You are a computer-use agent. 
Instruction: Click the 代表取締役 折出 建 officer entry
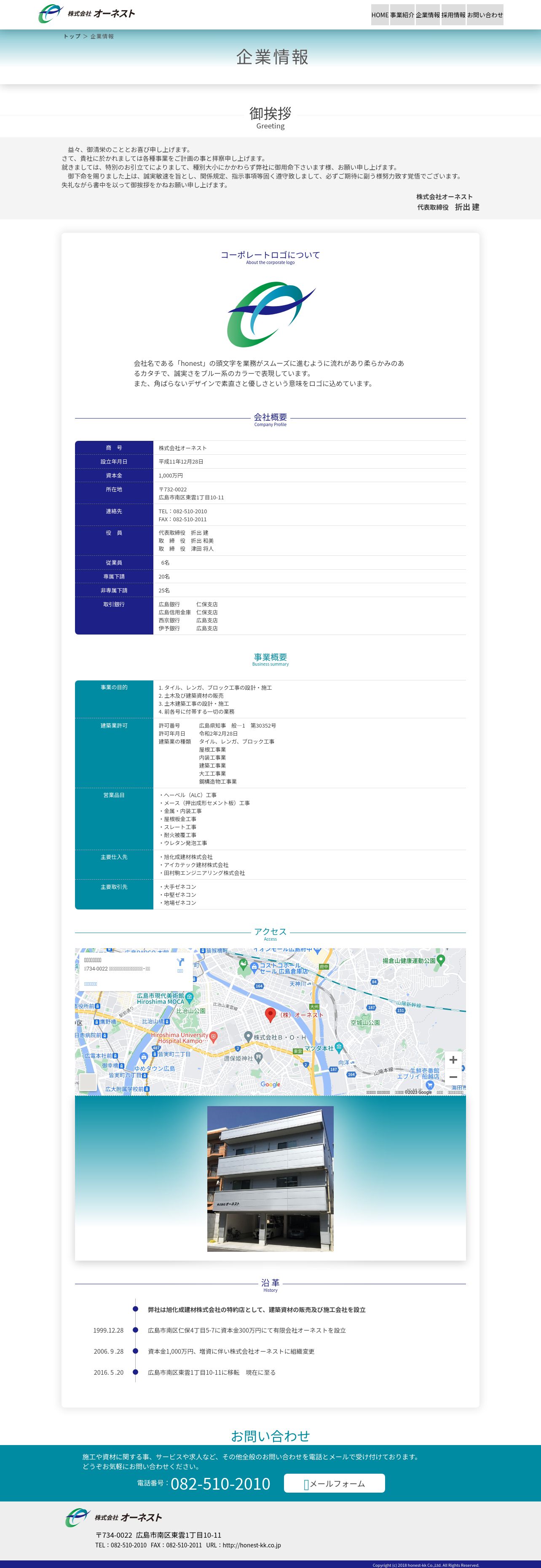183,533
